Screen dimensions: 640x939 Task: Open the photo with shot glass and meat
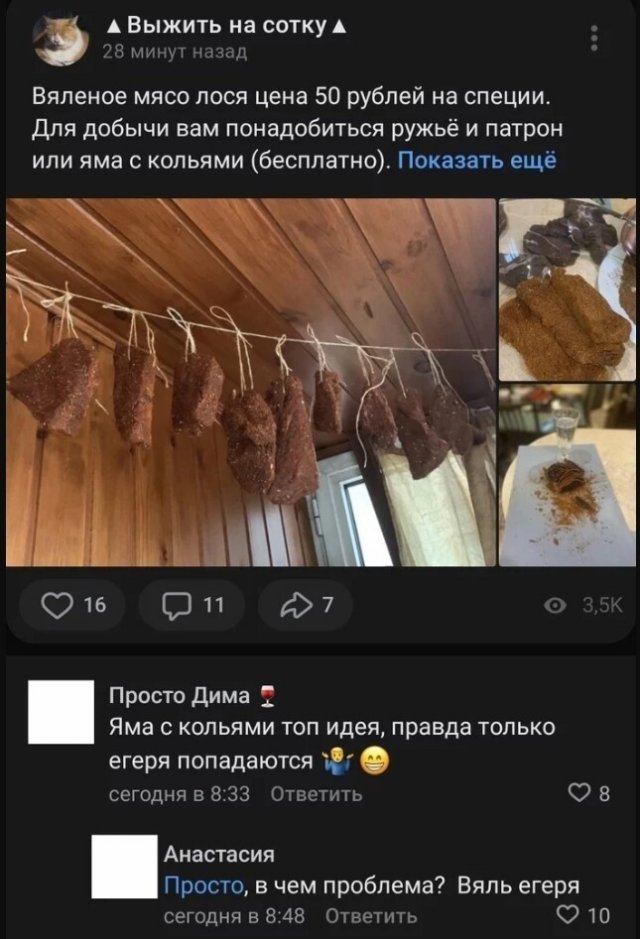coord(568,475)
